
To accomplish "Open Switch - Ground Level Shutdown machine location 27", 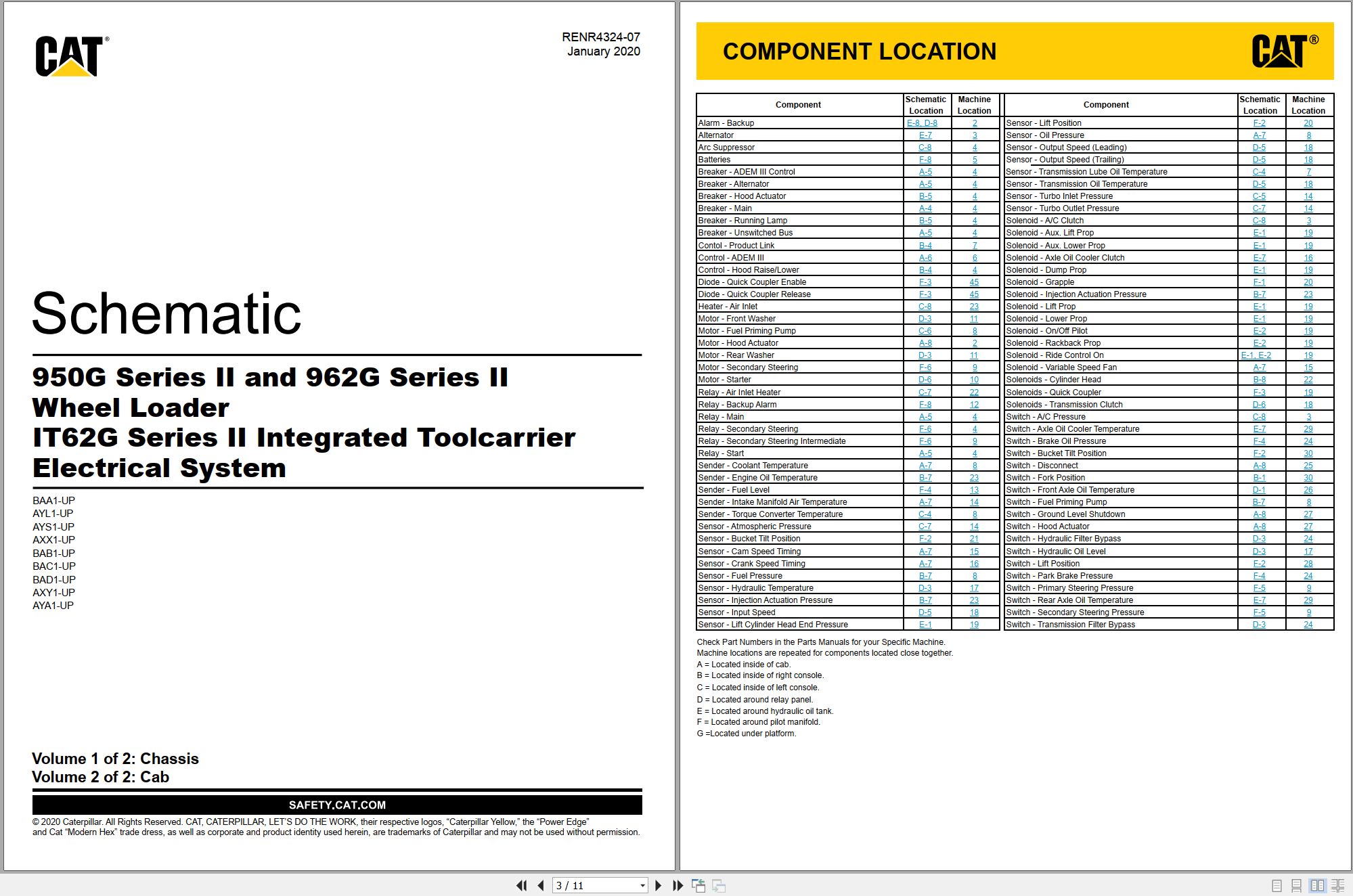I will [x=1308, y=514].
